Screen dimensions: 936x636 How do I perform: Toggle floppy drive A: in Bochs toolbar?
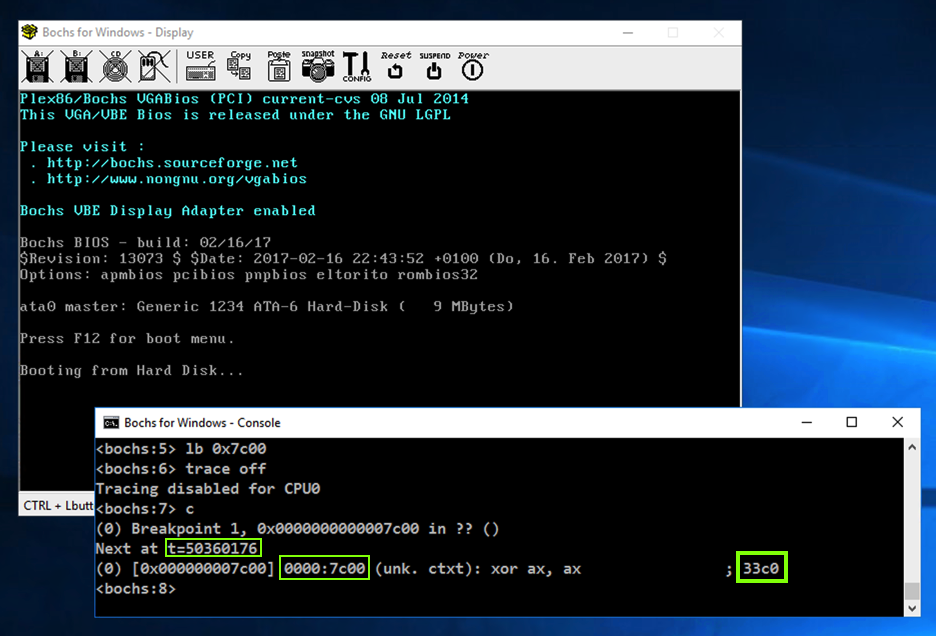point(38,66)
